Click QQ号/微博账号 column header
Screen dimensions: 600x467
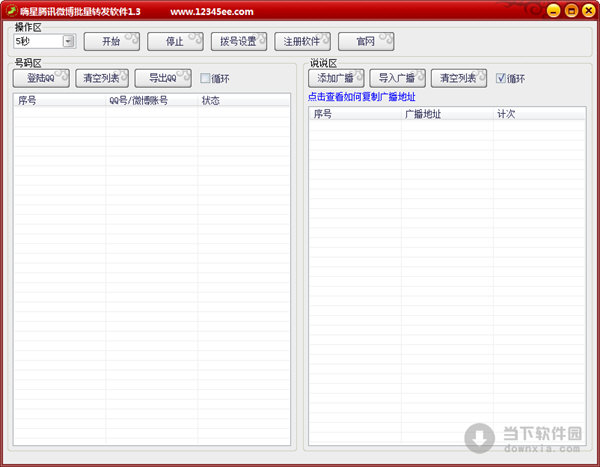(152, 100)
